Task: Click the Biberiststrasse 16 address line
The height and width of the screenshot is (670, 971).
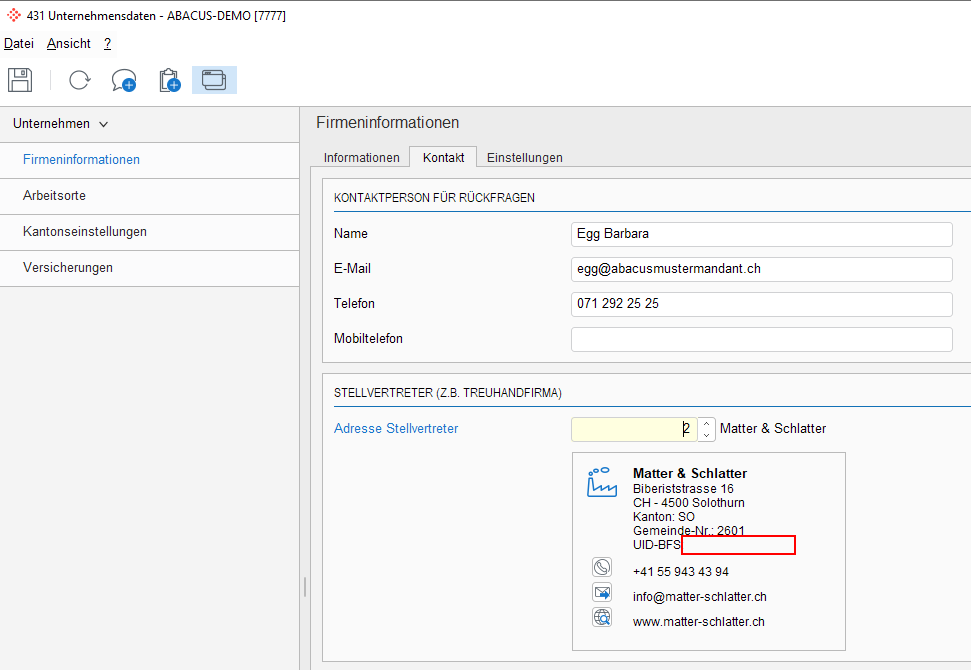Action: click(683, 489)
